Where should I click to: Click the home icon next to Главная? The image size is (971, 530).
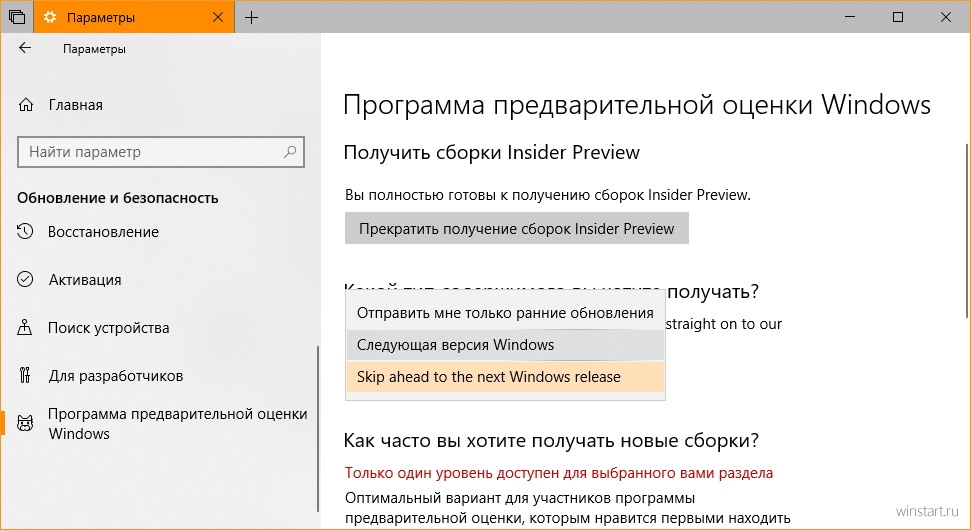25,105
